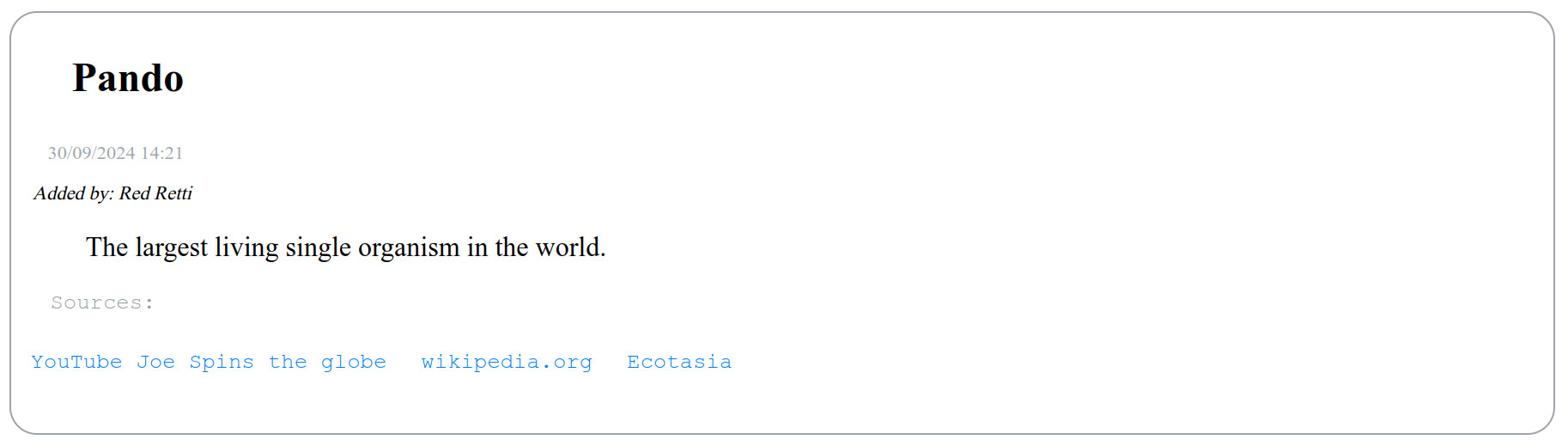The height and width of the screenshot is (446, 1568).
Task: Click the word 'The' starting the description
Action: point(106,247)
